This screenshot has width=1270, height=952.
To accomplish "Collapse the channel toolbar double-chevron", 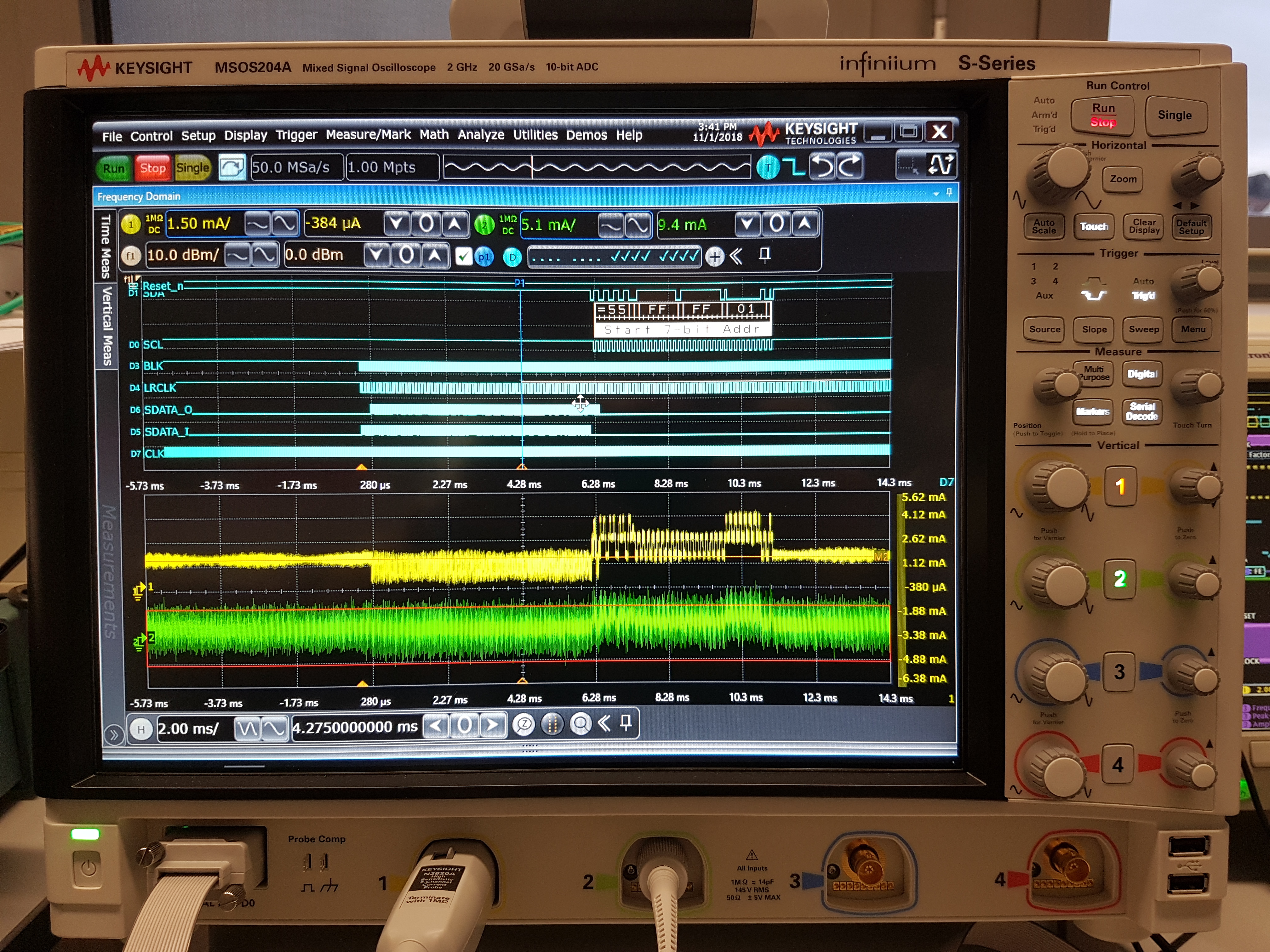I will pos(736,256).
